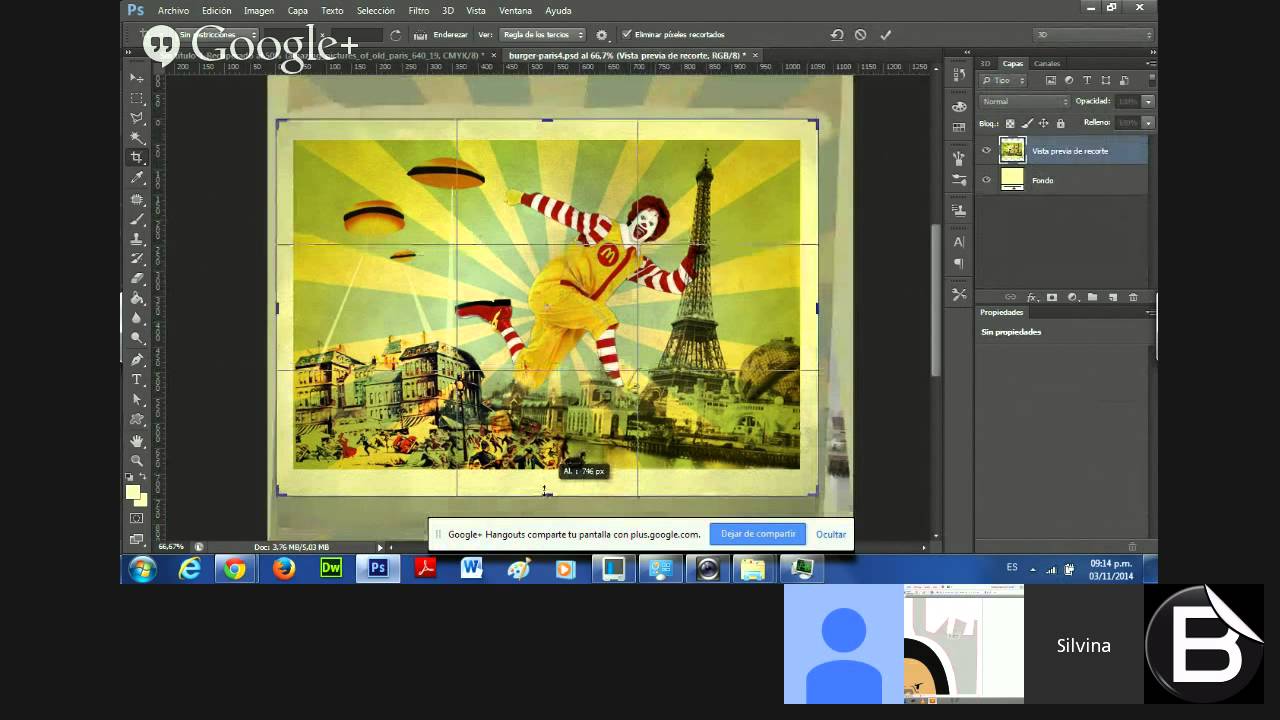1280x720 pixels.
Task: Select the Magic Wand tool
Action: 137,137
